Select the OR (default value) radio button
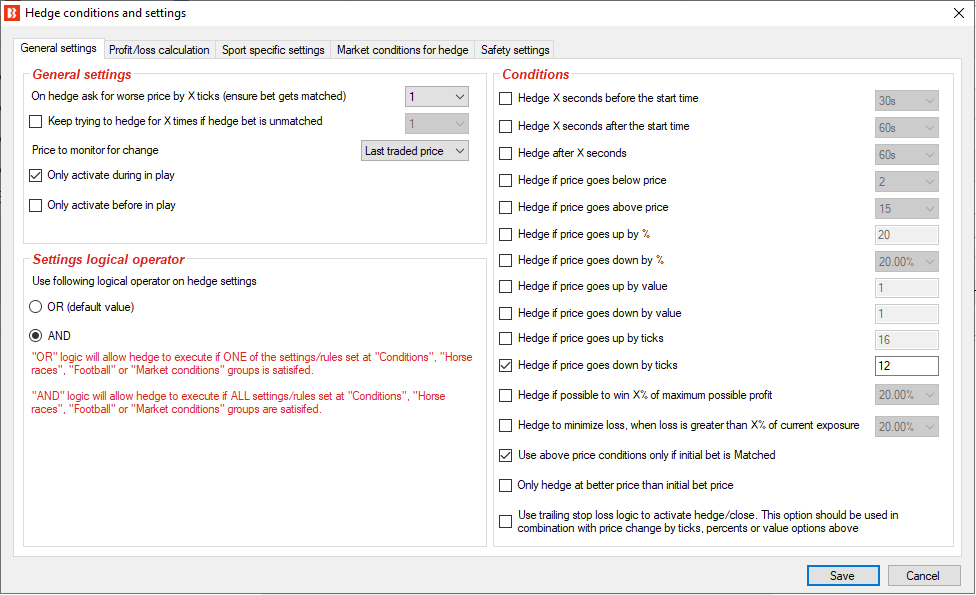976x595 pixels. coord(35,307)
